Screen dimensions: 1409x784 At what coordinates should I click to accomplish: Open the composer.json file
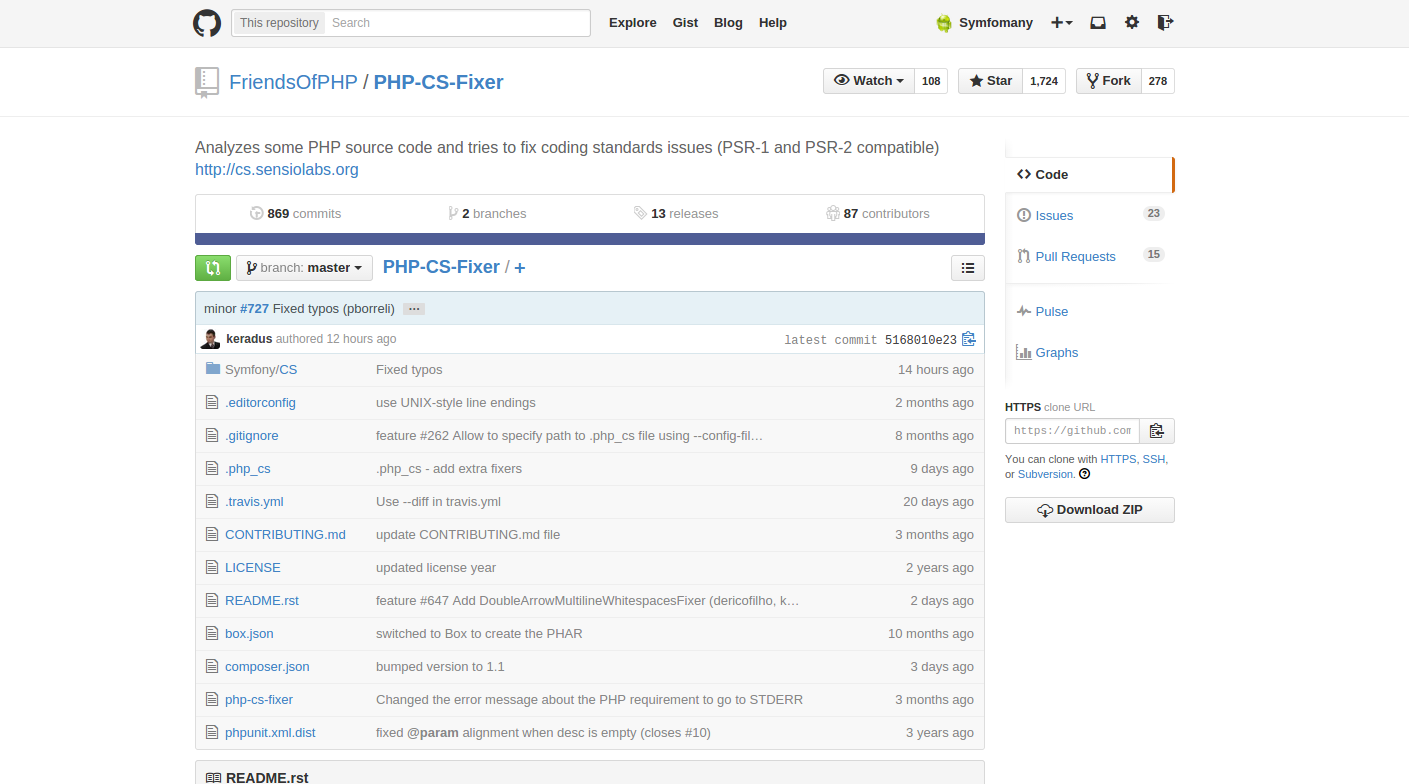pyautogui.click(x=267, y=666)
